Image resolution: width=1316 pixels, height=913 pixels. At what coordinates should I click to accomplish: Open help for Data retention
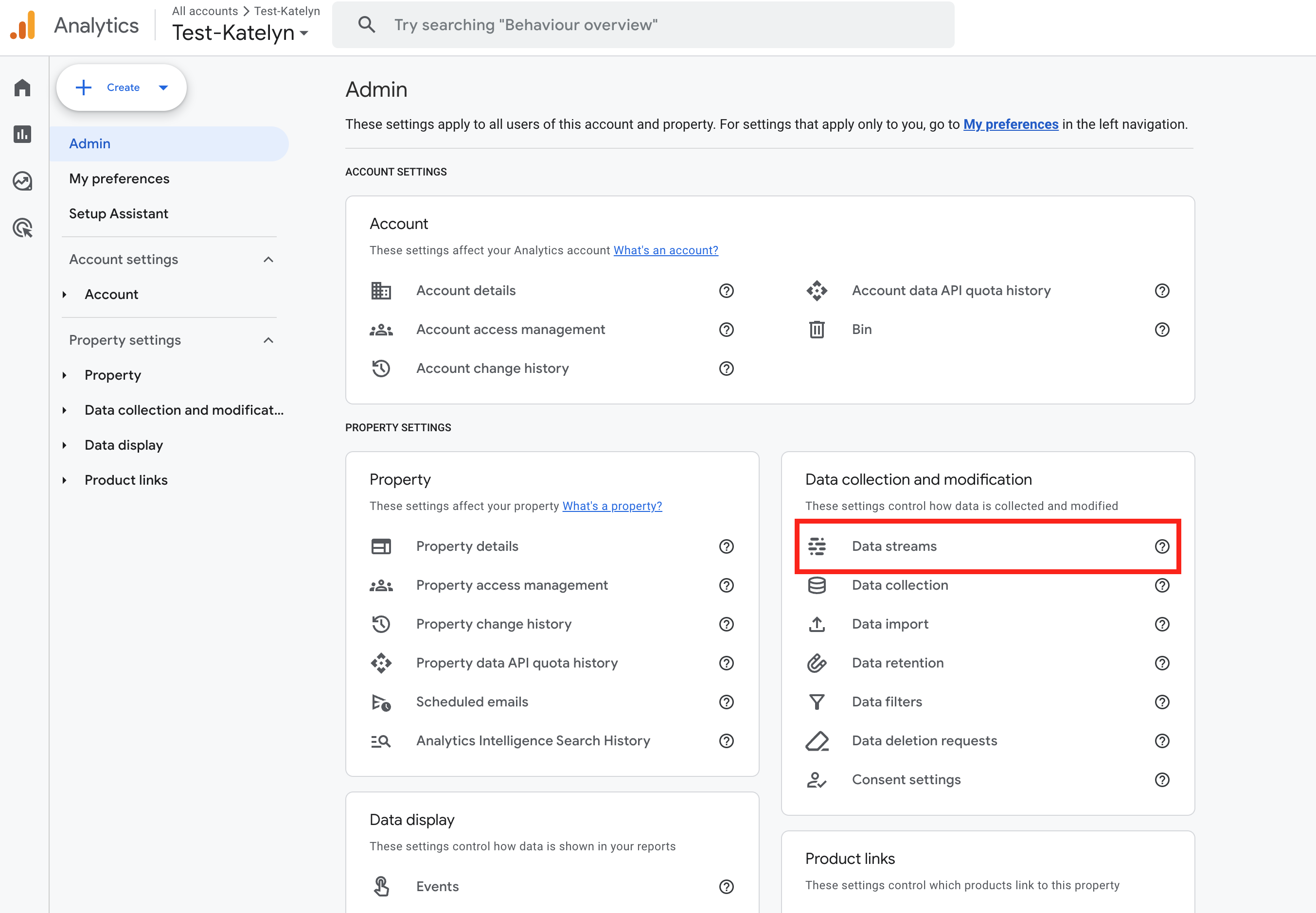(1161, 663)
